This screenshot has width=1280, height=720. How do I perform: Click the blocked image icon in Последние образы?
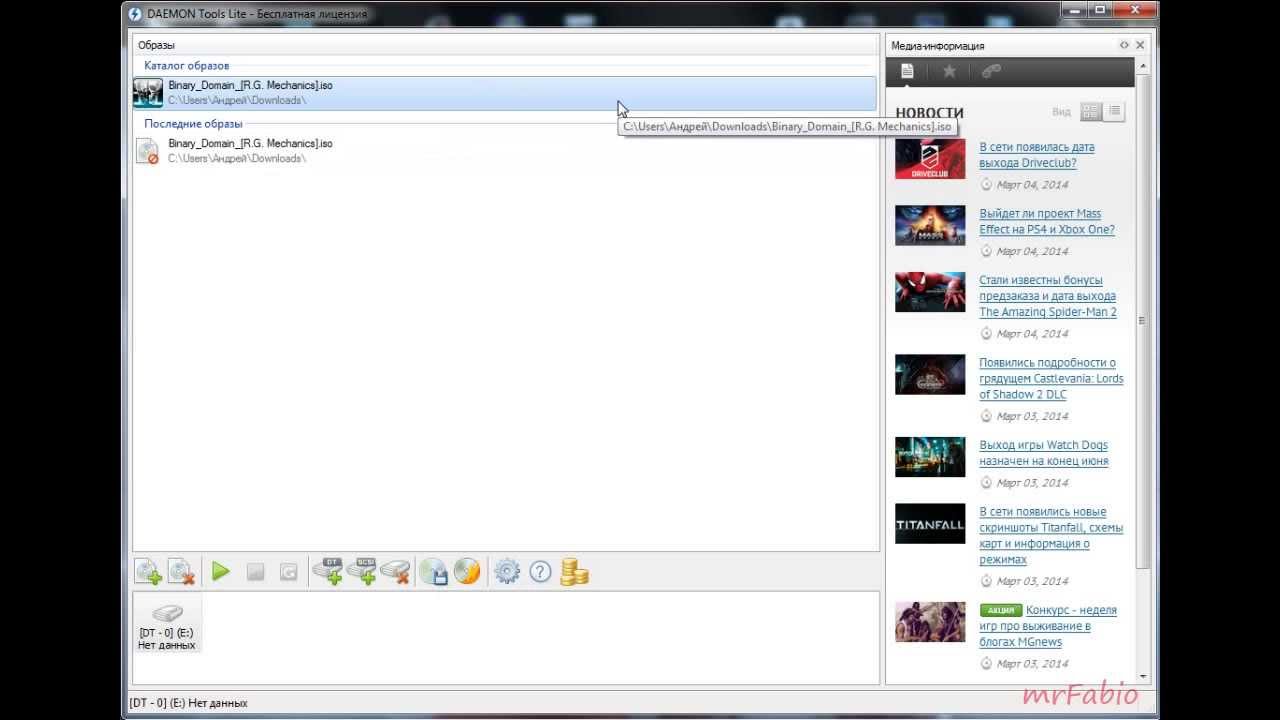(148, 151)
